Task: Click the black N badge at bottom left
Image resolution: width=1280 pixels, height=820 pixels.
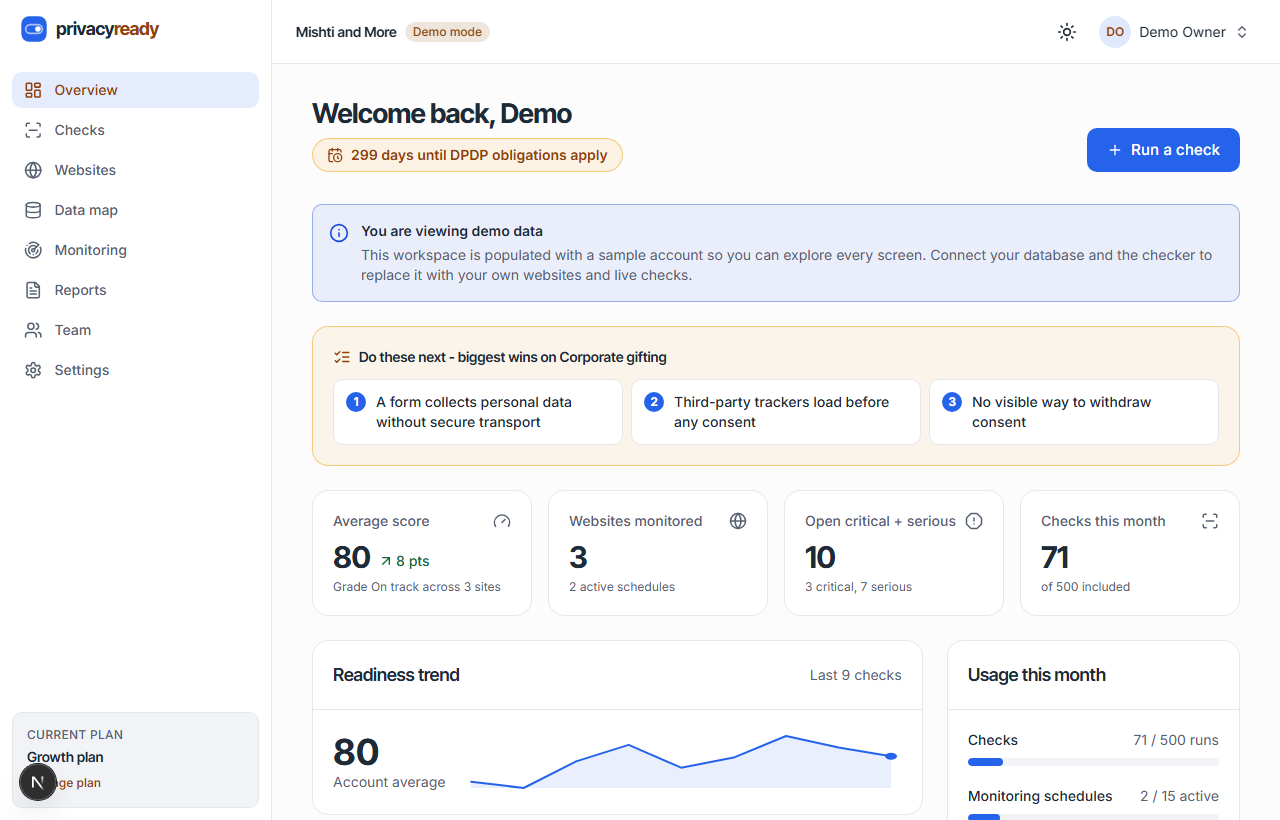Action: (38, 782)
